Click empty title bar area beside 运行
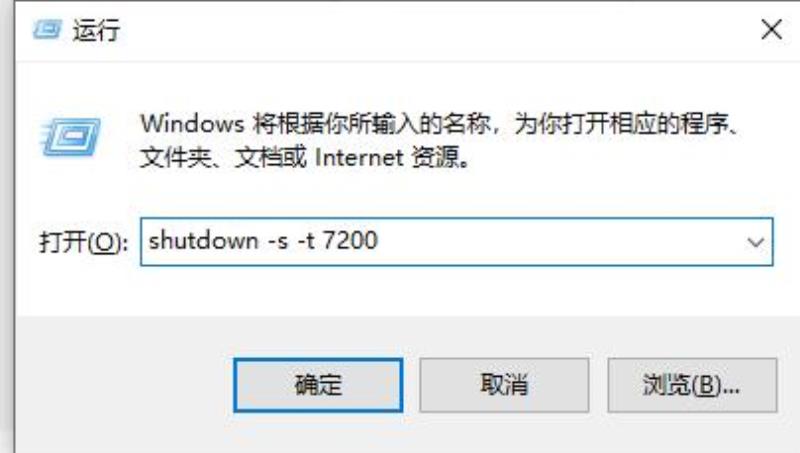This screenshot has width=800, height=453. tap(434, 30)
